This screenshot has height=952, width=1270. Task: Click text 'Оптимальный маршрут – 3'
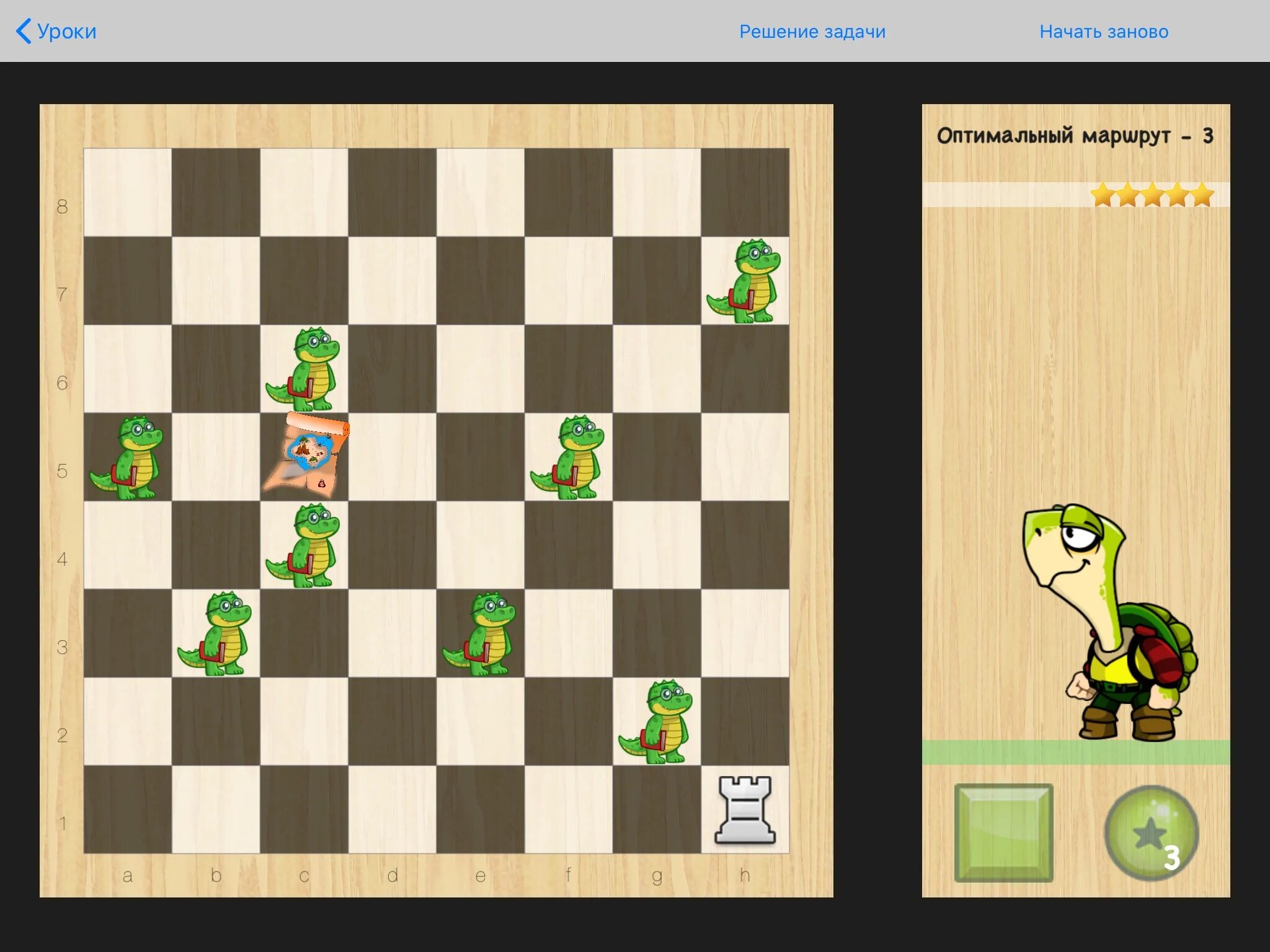tap(1075, 135)
